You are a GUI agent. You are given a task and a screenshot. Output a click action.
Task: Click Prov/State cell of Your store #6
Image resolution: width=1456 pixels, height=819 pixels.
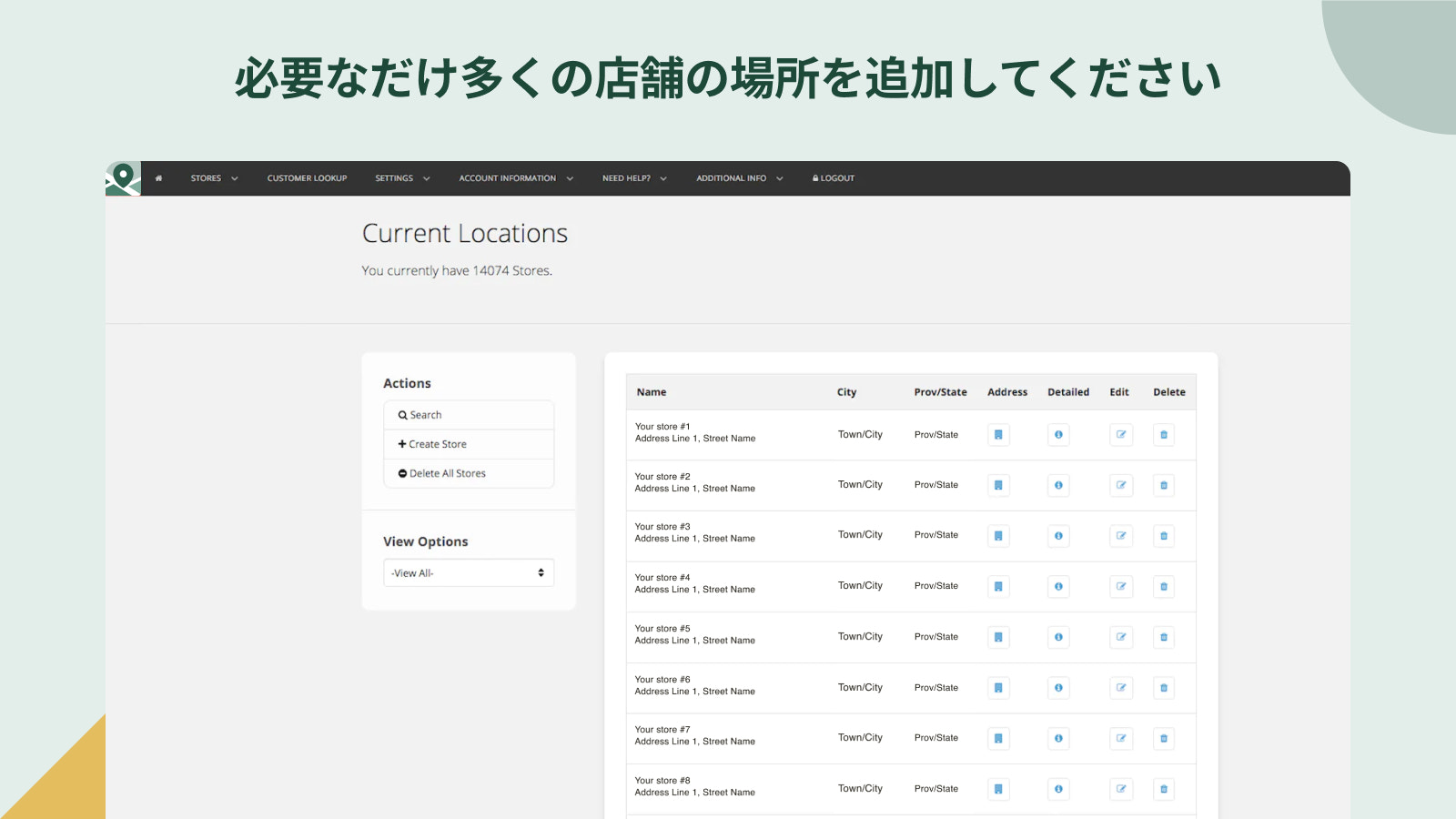point(936,688)
